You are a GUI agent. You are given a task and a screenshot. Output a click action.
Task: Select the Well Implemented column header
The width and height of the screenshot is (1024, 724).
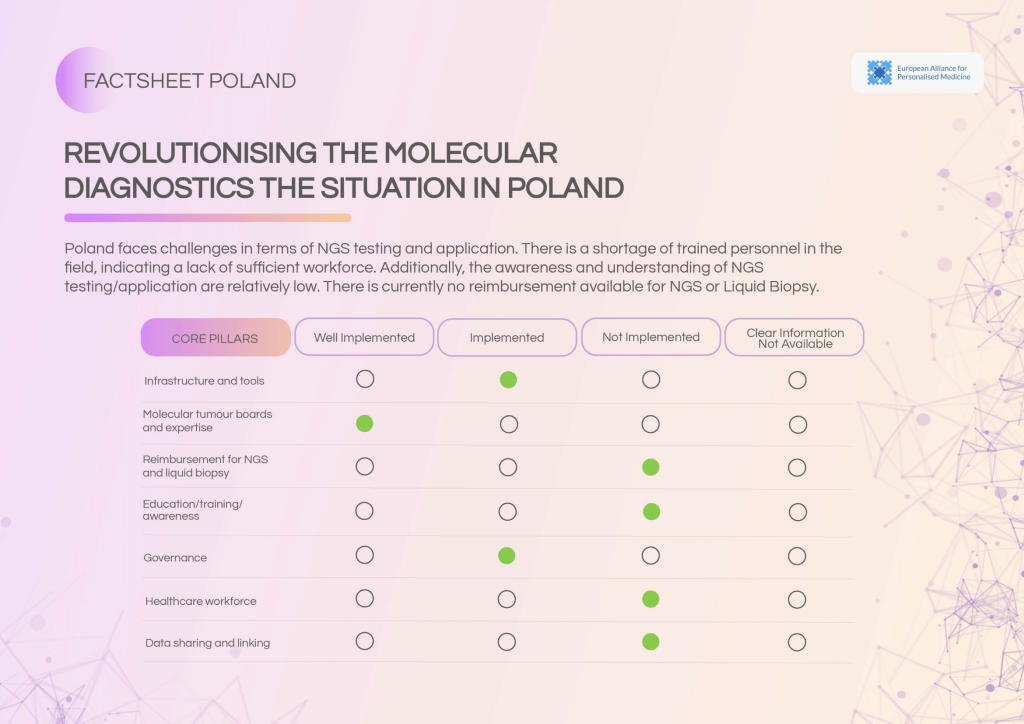tap(364, 337)
